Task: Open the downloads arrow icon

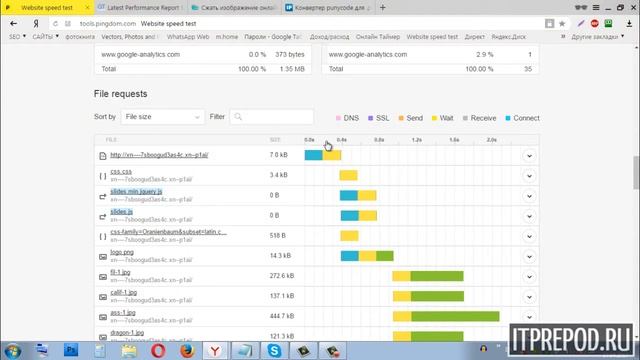Action: pos(629,24)
